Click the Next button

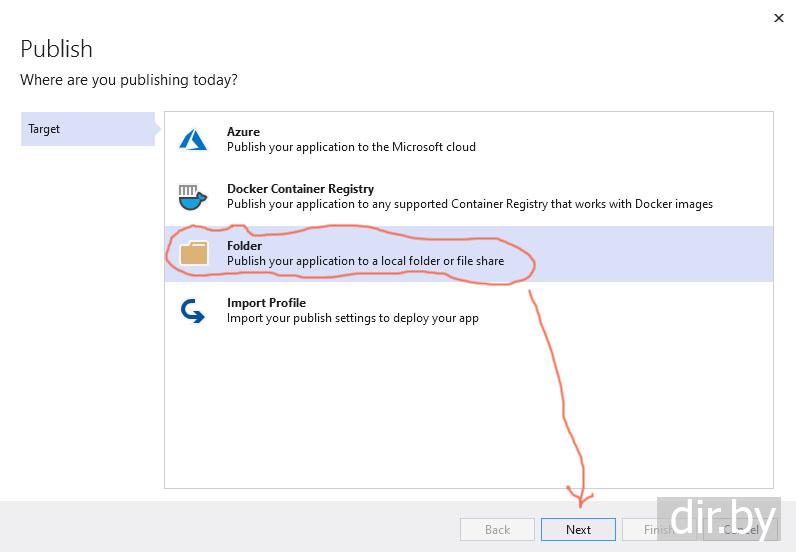pos(578,530)
